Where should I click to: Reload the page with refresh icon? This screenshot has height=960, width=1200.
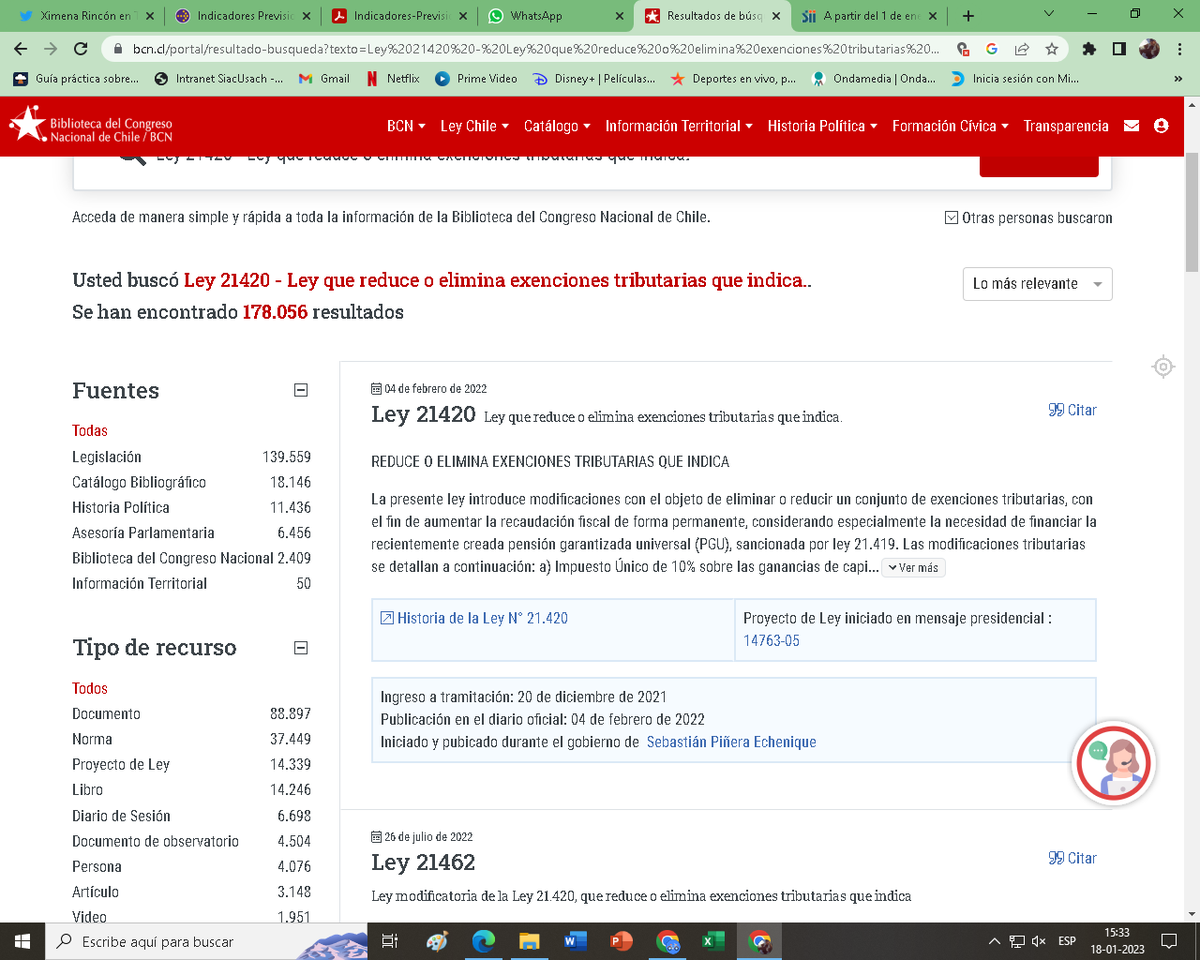82,48
